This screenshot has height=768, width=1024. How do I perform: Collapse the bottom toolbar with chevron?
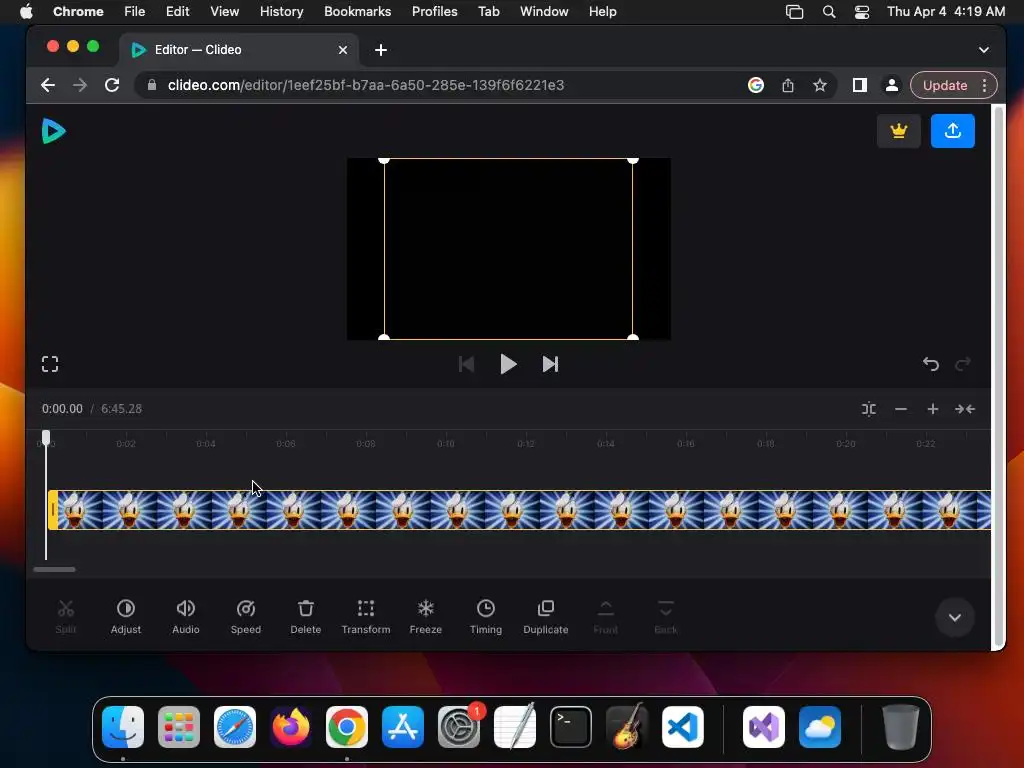pyautogui.click(x=955, y=617)
